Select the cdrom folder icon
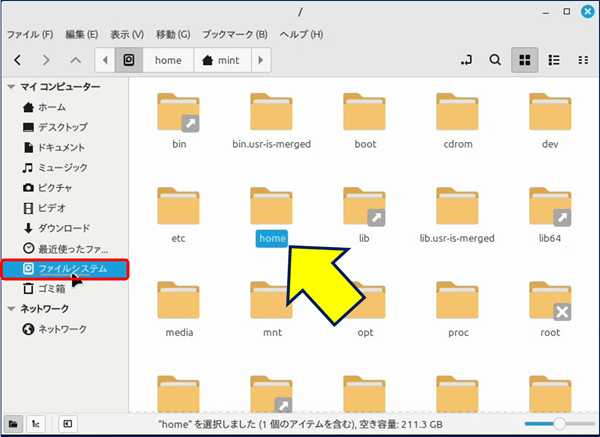600x437 pixels. pyautogui.click(x=457, y=112)
